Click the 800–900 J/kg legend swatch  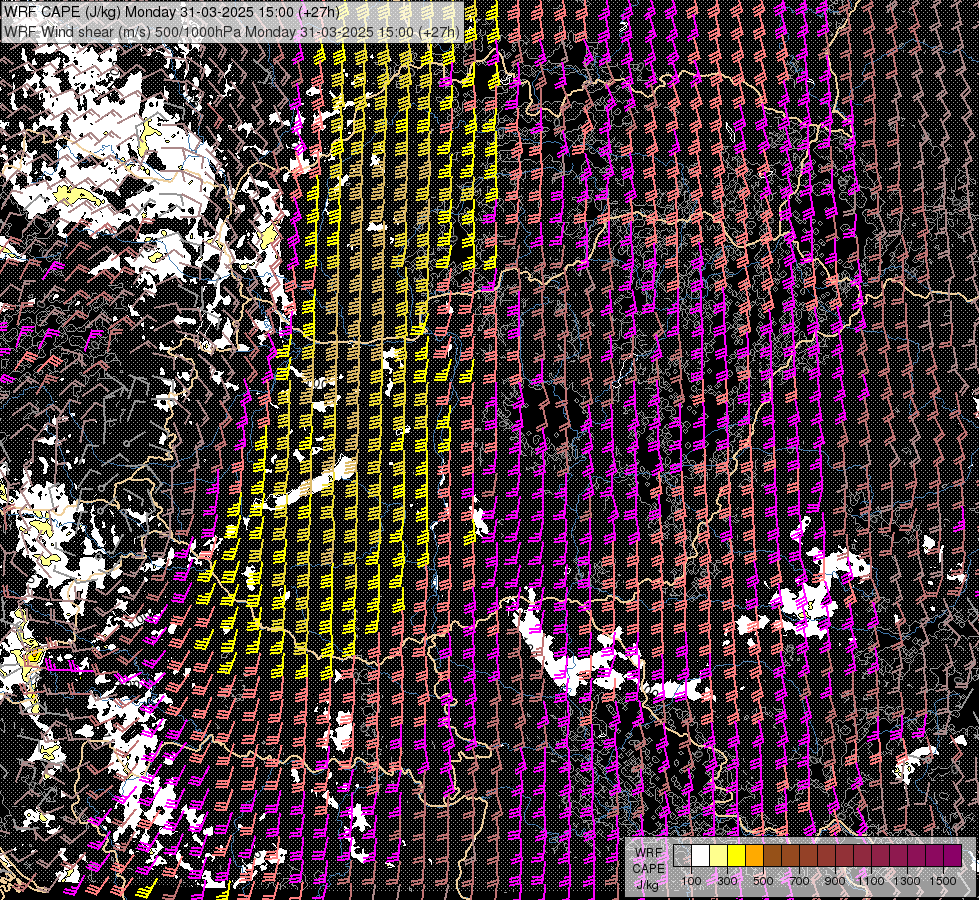pyautogui.click(x=827, y=856)
